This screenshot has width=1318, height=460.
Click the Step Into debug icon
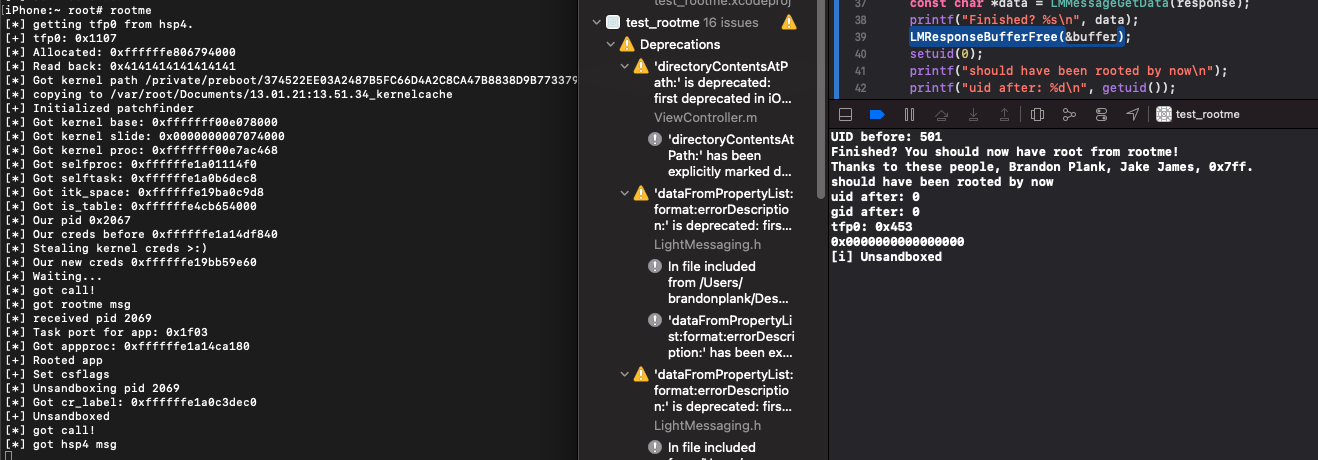(x=973, y=114)
